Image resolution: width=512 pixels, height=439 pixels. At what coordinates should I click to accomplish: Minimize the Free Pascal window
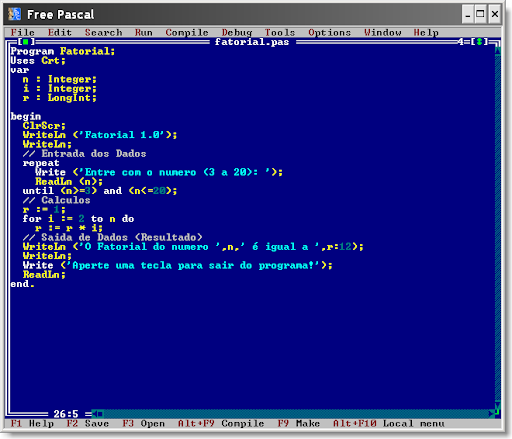(468, 14)
